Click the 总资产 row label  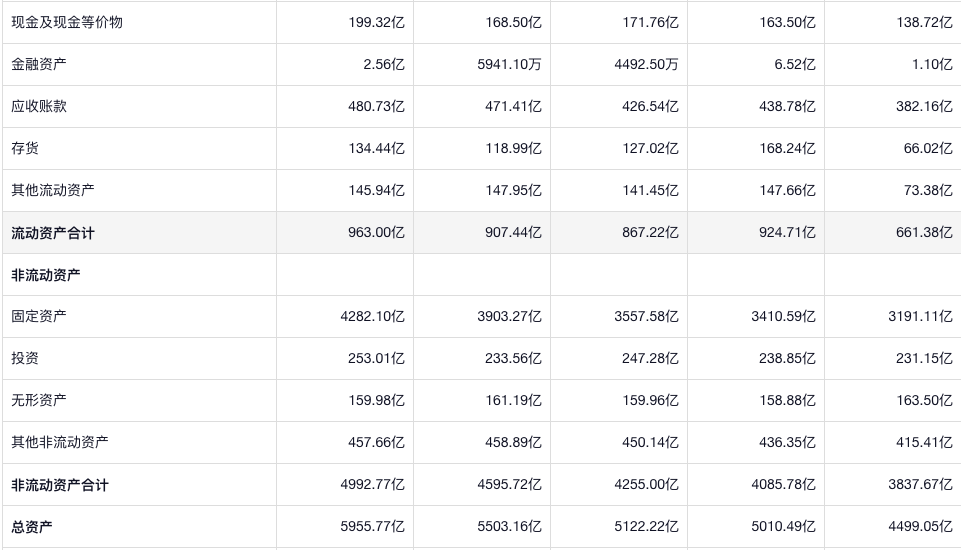coord(32,527)
